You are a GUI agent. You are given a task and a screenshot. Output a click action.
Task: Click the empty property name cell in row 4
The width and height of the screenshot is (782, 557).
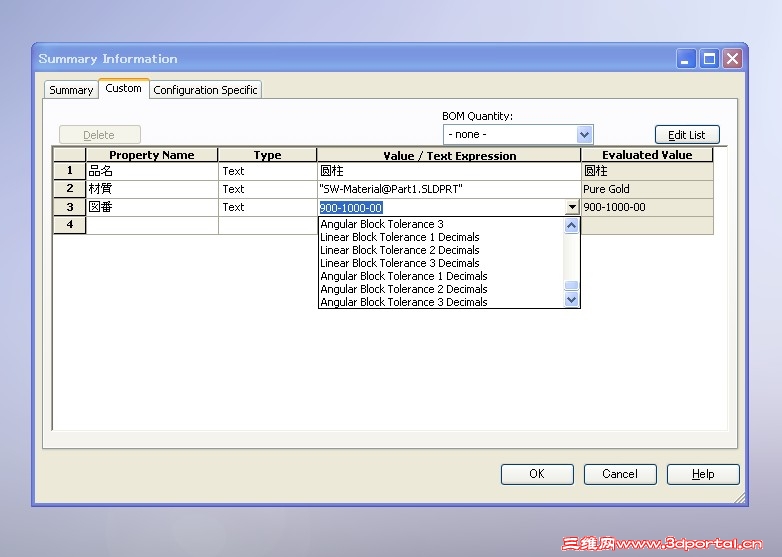coord(152,225)
